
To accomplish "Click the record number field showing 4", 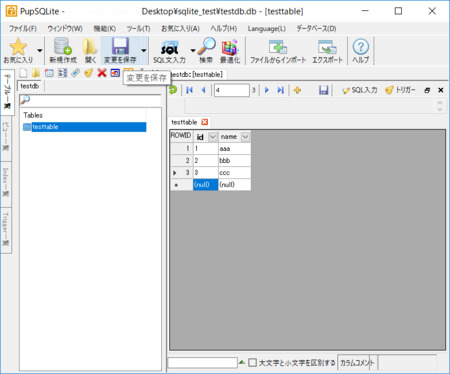I will [231, 90].
